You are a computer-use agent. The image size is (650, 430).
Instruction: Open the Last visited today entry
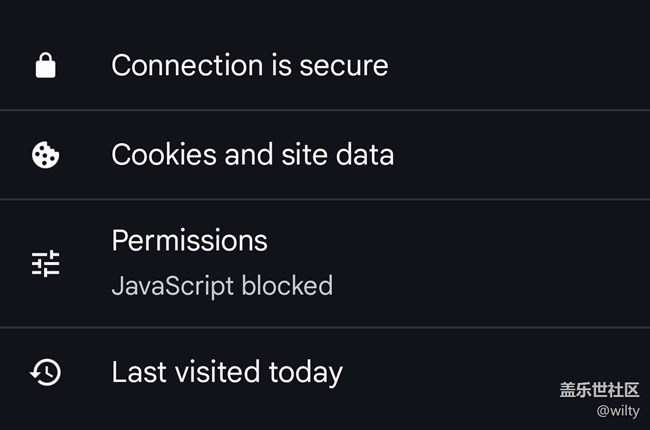coord(325,372)
